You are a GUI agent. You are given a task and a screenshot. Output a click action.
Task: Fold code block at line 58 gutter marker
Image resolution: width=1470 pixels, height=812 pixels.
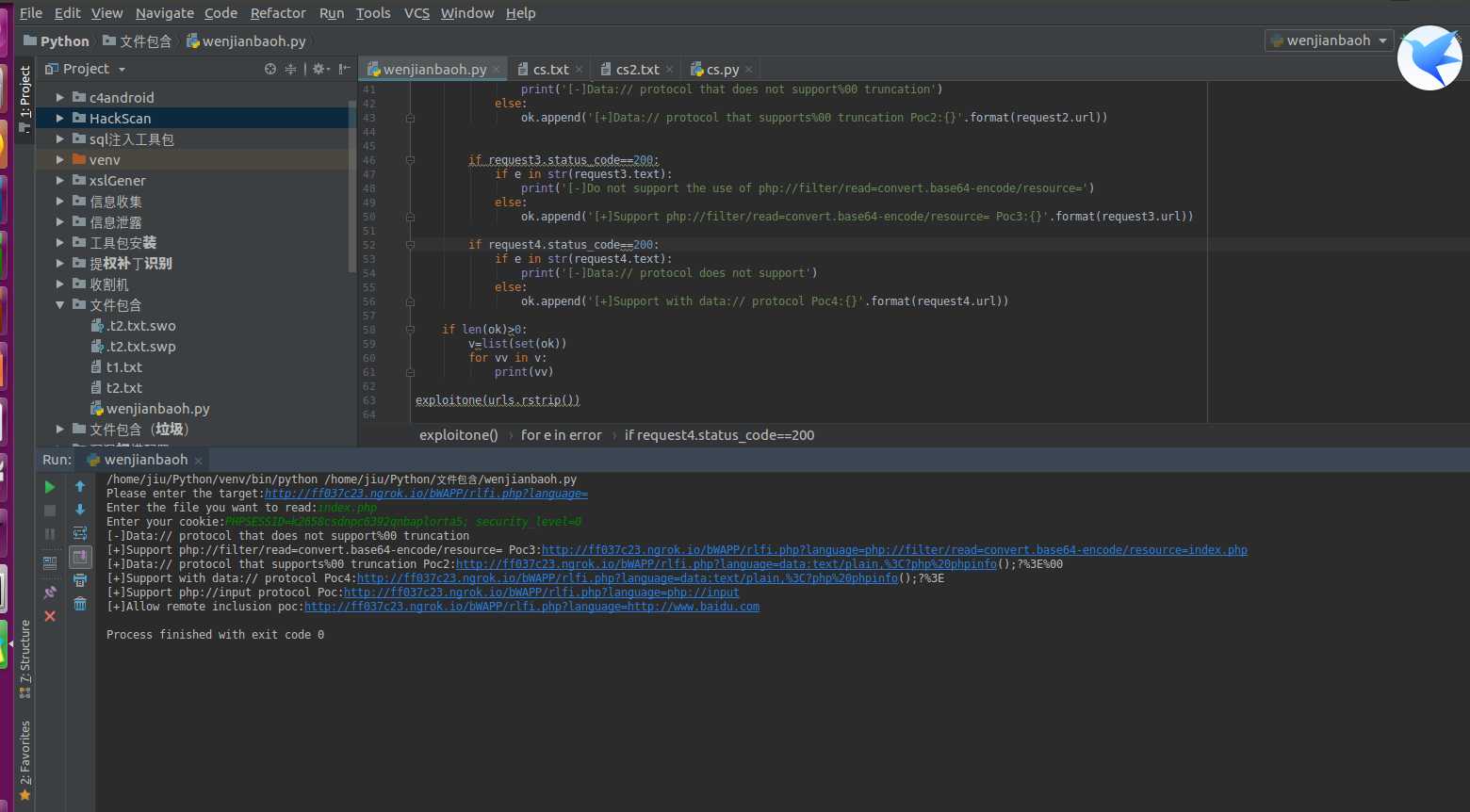pyautogui.click(x=410, y=330)
